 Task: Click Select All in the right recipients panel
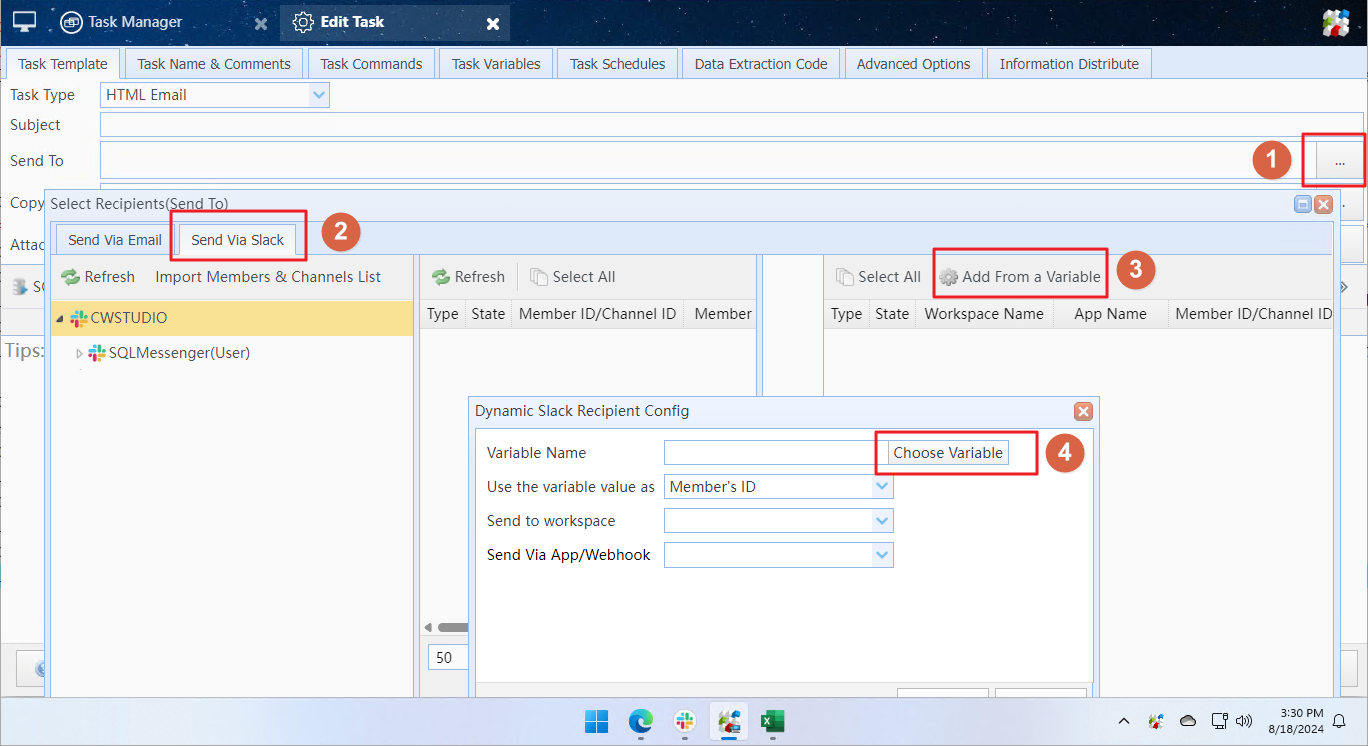(x=878, y=277)
